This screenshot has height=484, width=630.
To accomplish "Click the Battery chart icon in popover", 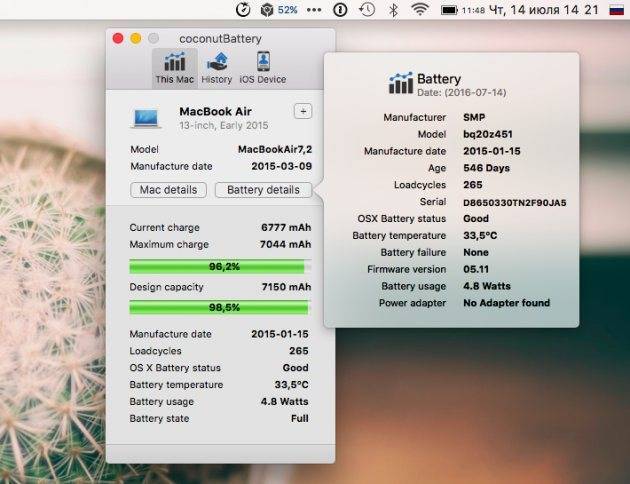I will click(x=401, y=83).
